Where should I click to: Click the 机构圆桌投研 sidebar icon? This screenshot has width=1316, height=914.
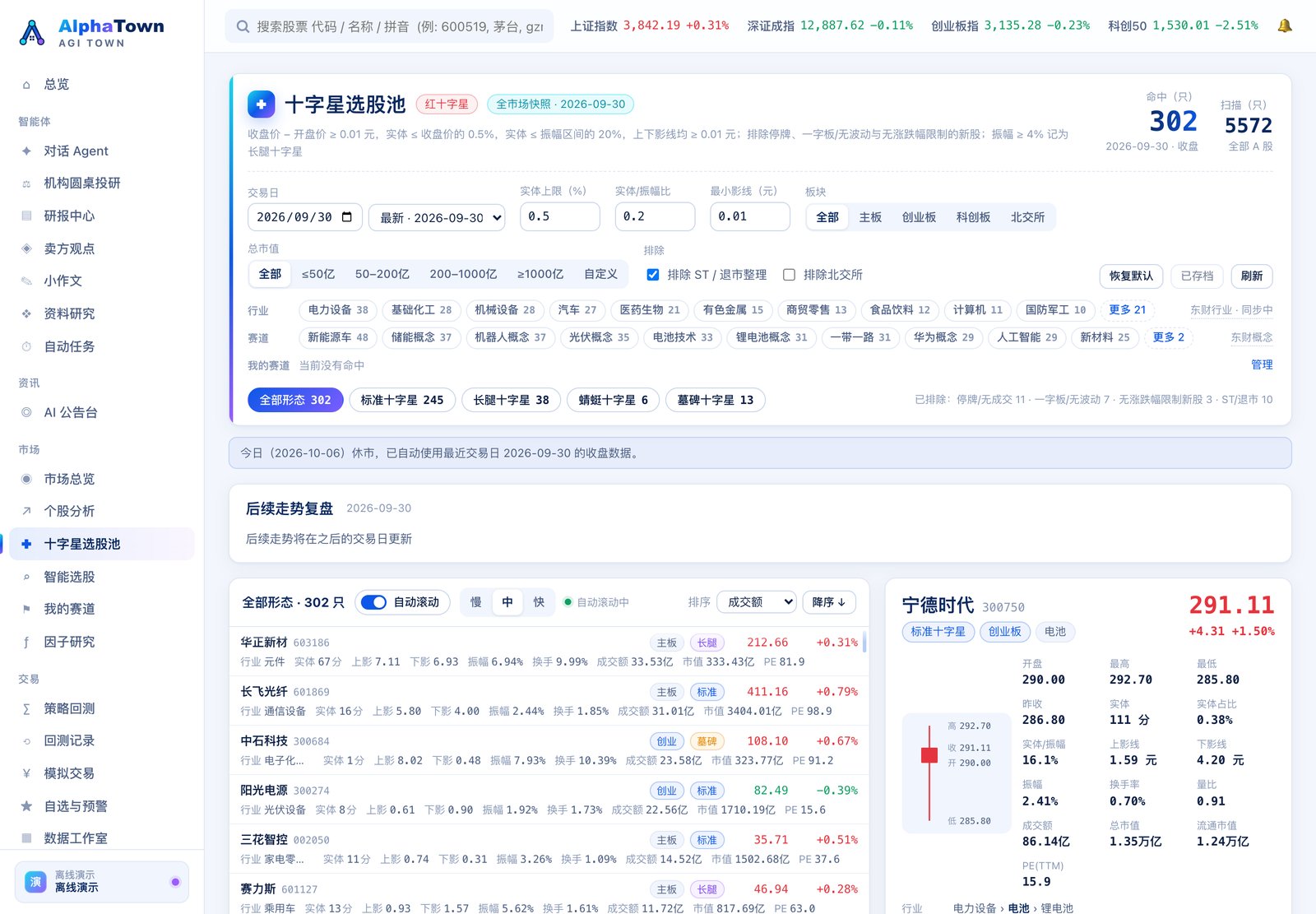(26, 183)
